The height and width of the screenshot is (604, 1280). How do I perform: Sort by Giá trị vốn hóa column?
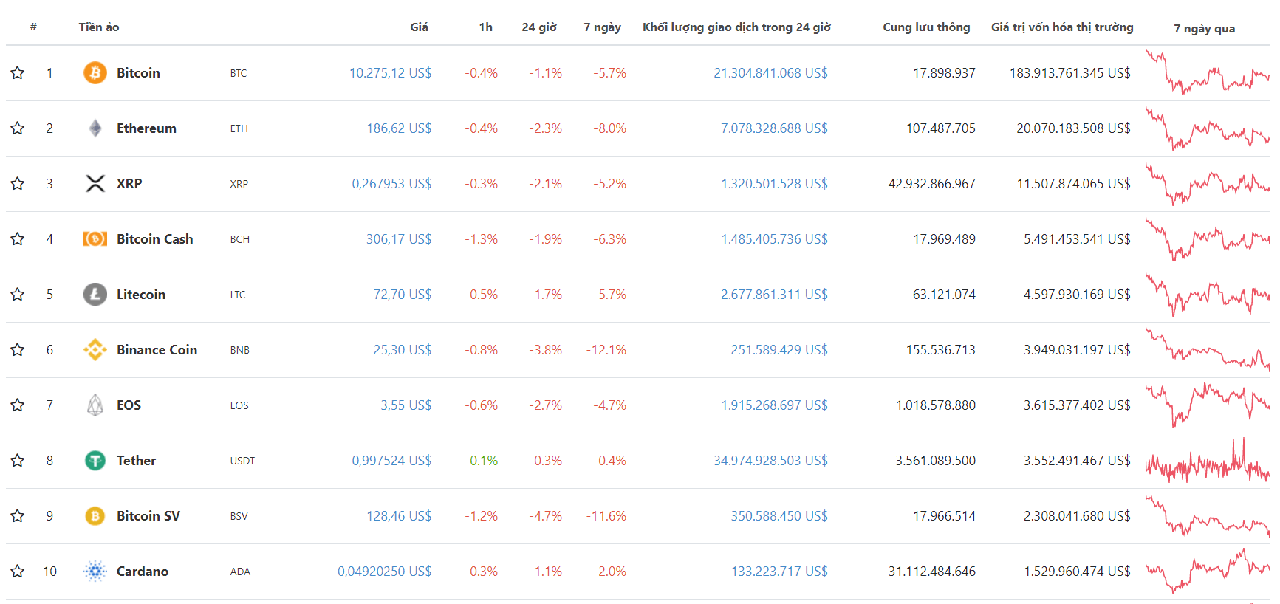click(x=1062, y=27)
